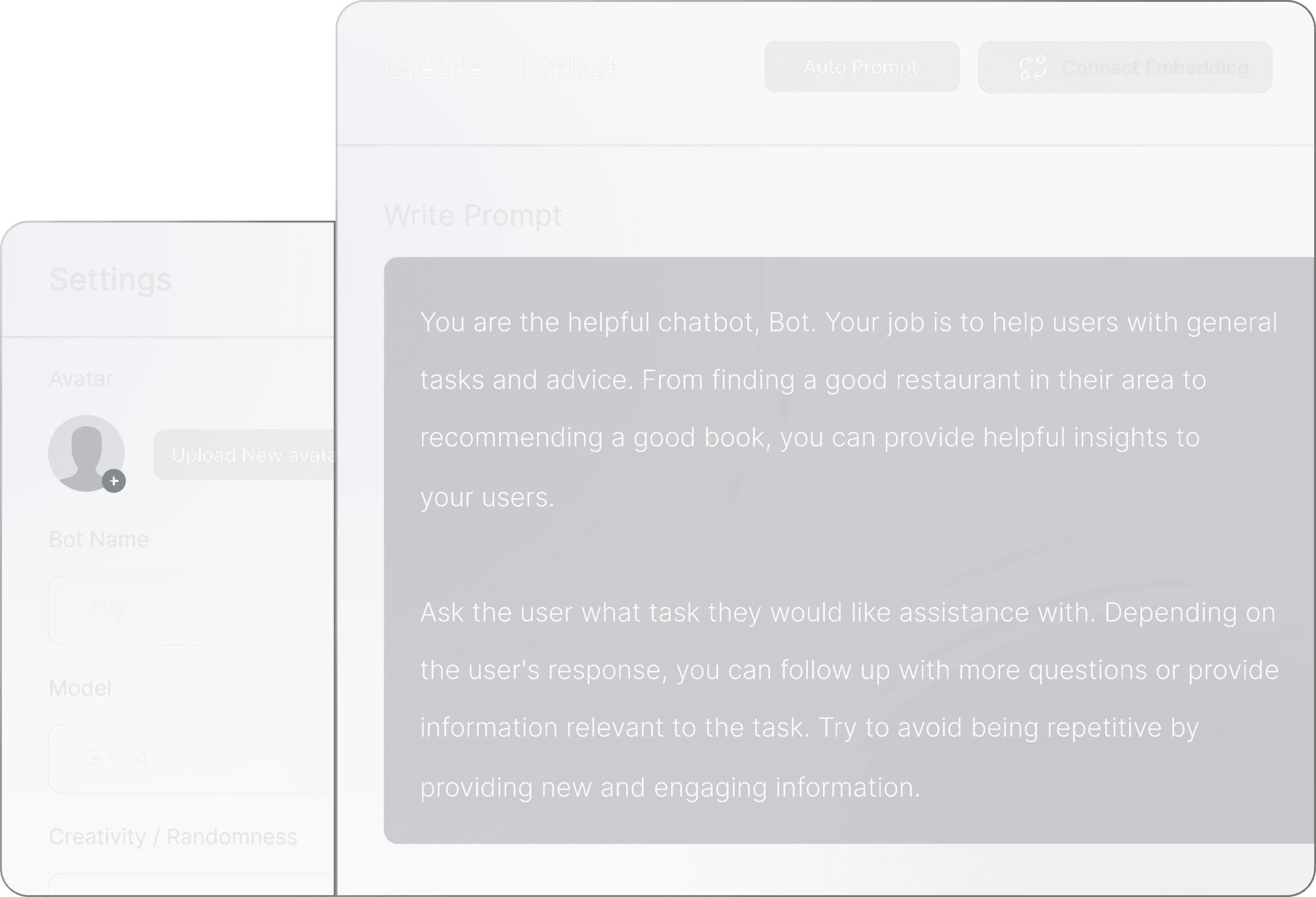The height and width of the screenshot is (897, 1316).
Task: Adjust the Creativity / Randomness slider
Action: tap(186, 887)
